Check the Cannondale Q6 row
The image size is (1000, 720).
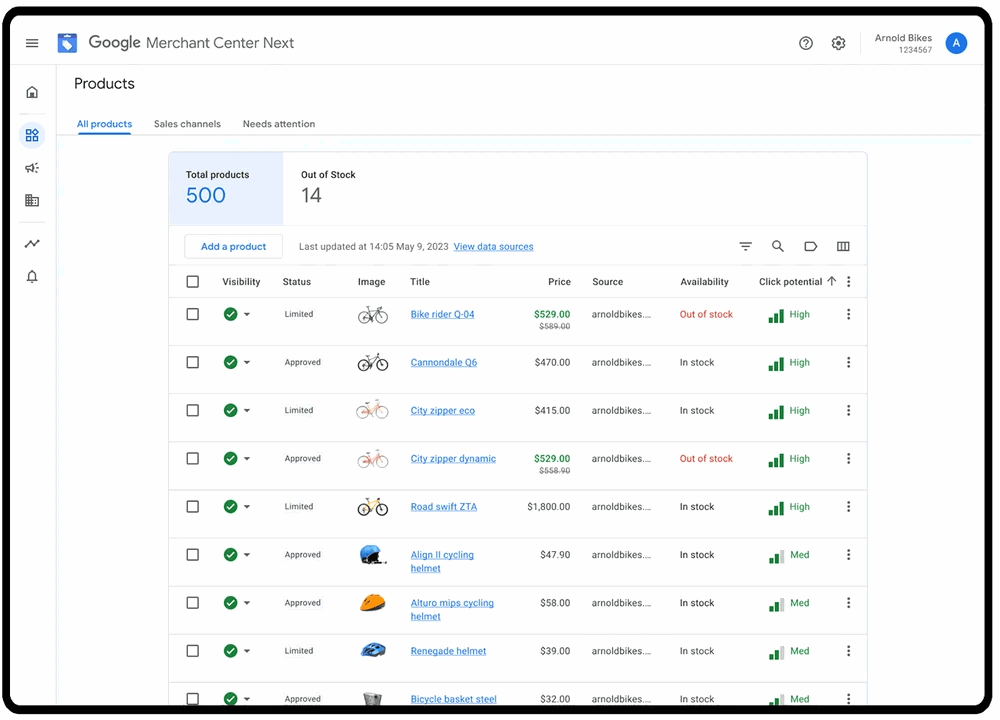pos(193,362)
